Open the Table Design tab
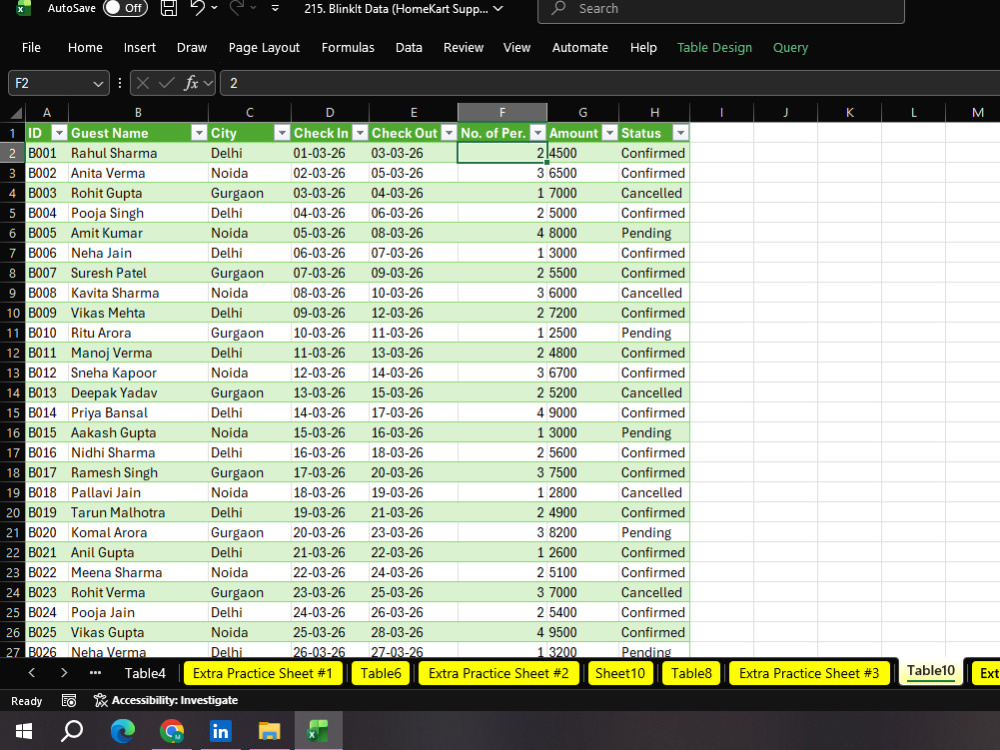The height and width of the screenshot is (750, 1000). (714, 48)
